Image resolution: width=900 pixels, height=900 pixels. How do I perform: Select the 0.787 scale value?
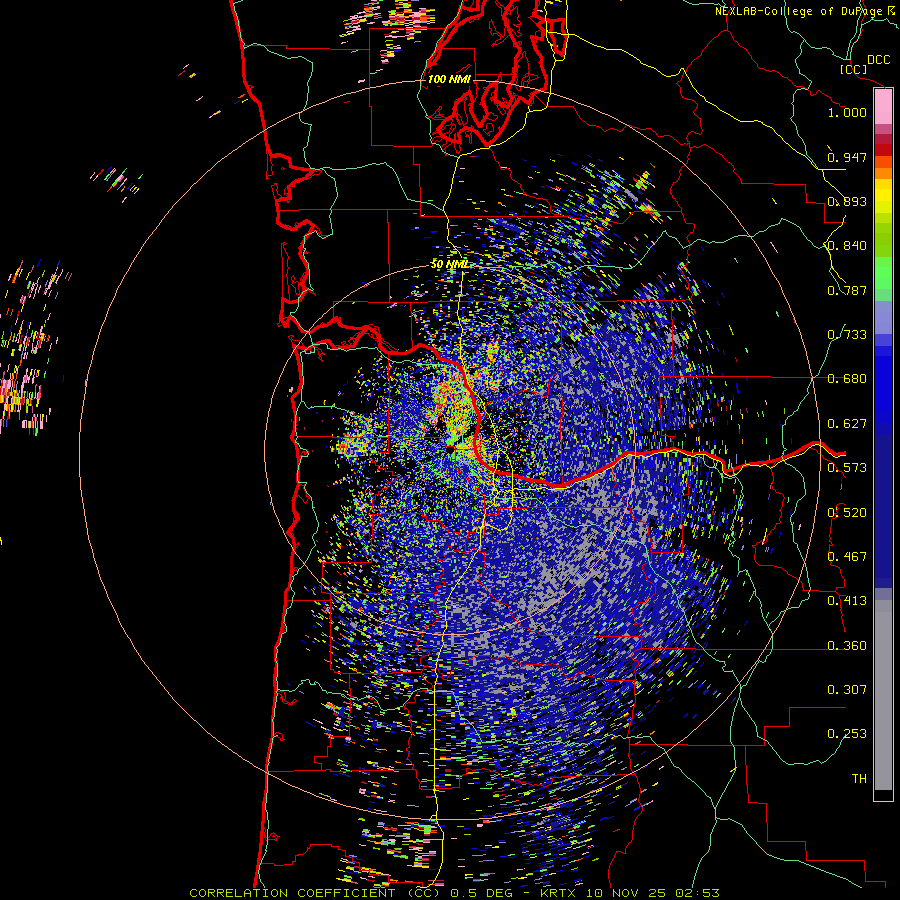(847, 290)
